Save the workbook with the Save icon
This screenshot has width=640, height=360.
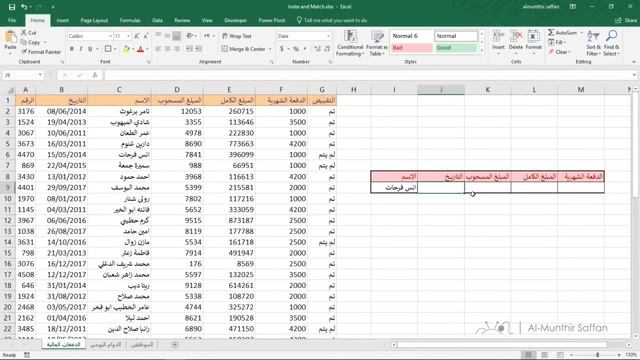[x=11, y=7]
